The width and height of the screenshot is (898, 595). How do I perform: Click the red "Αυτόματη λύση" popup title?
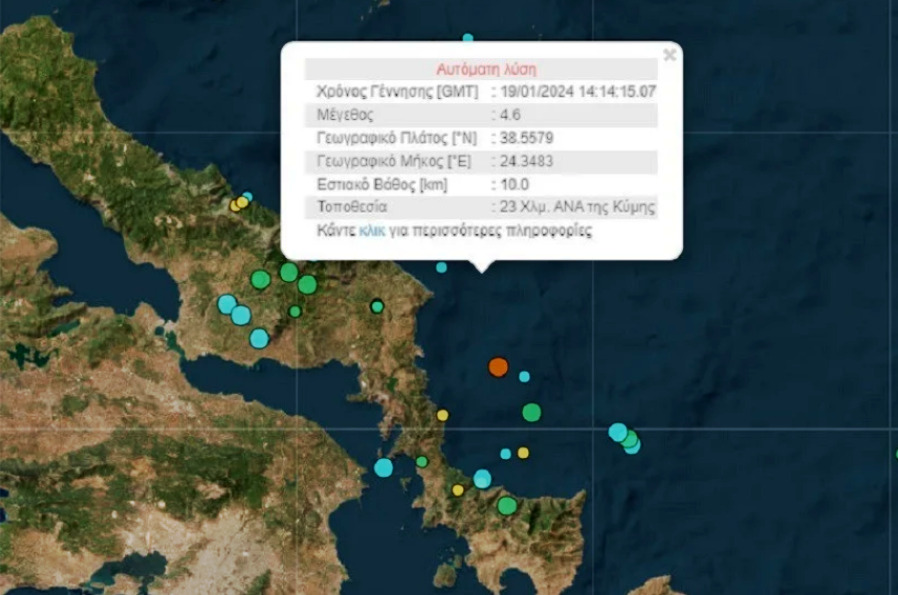click(486, 69)
